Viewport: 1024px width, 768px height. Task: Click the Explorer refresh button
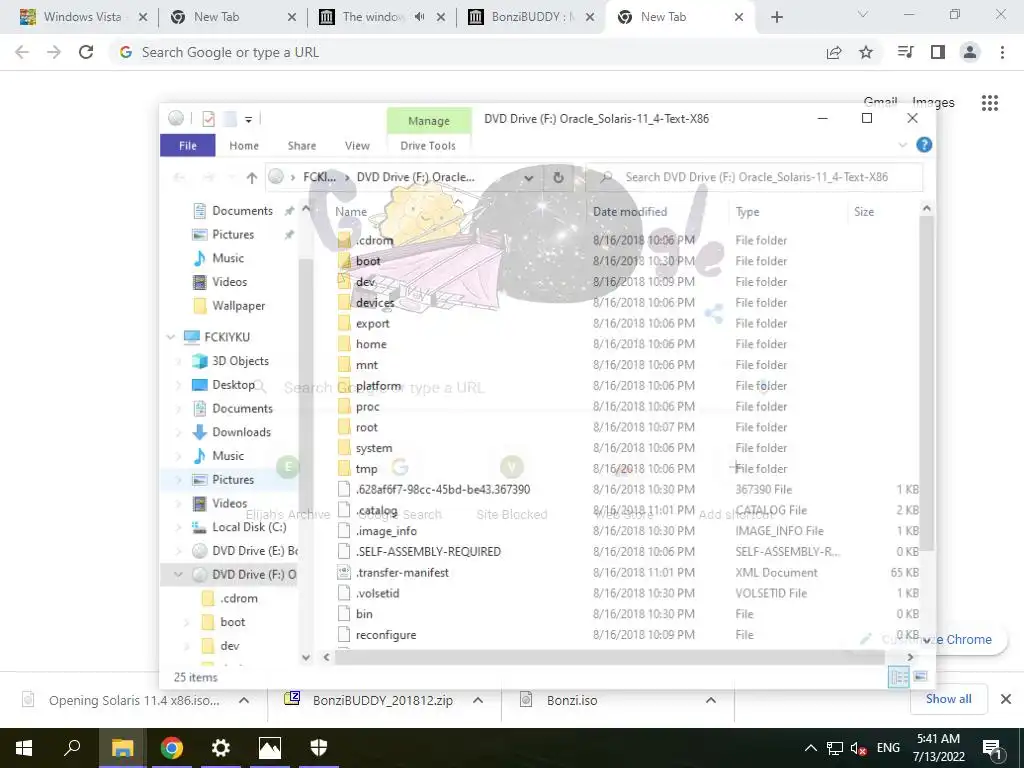point(558,177)
